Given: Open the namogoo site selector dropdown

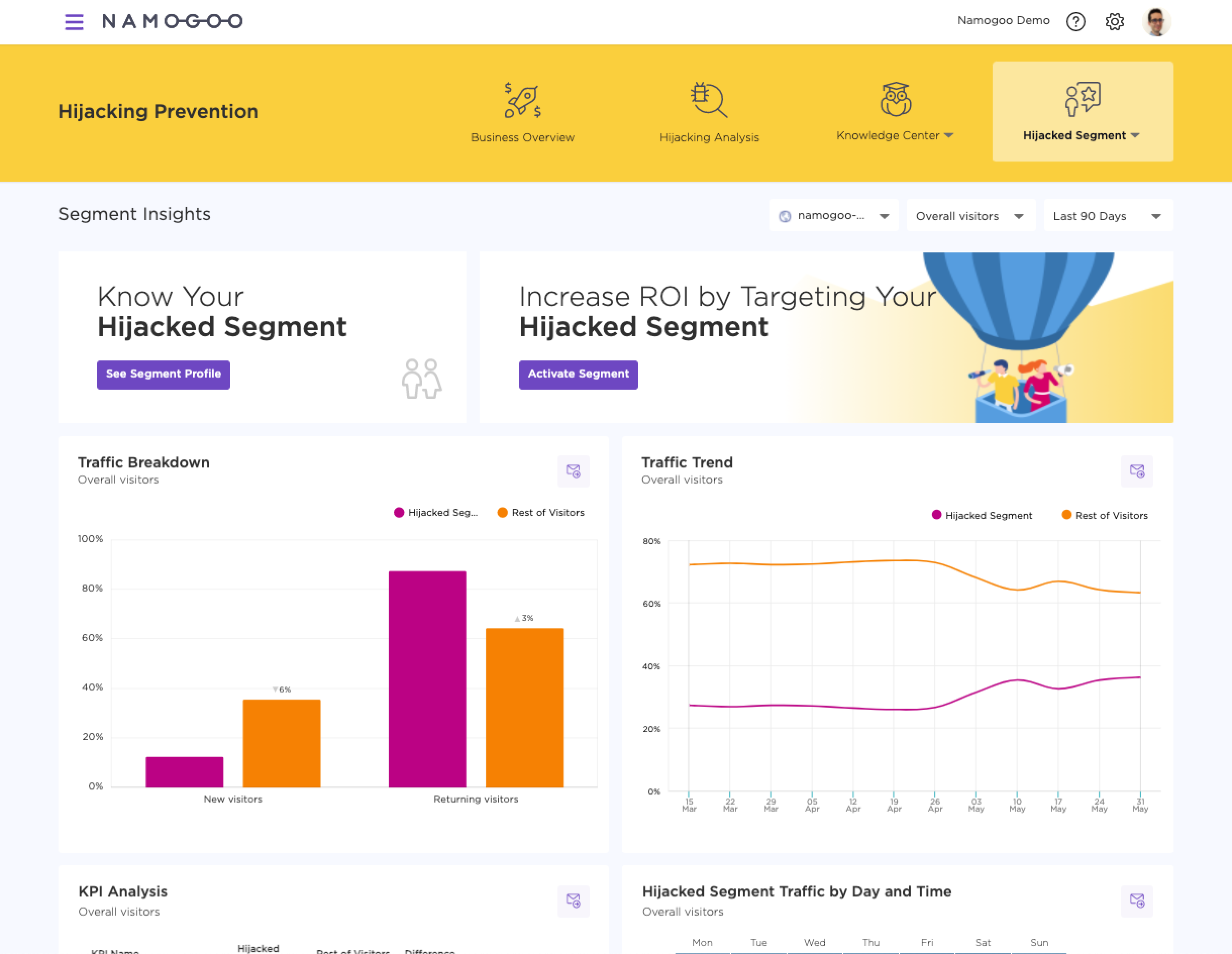Looking at the screenshot, I should pyautogui.click(x=833, y=216).
